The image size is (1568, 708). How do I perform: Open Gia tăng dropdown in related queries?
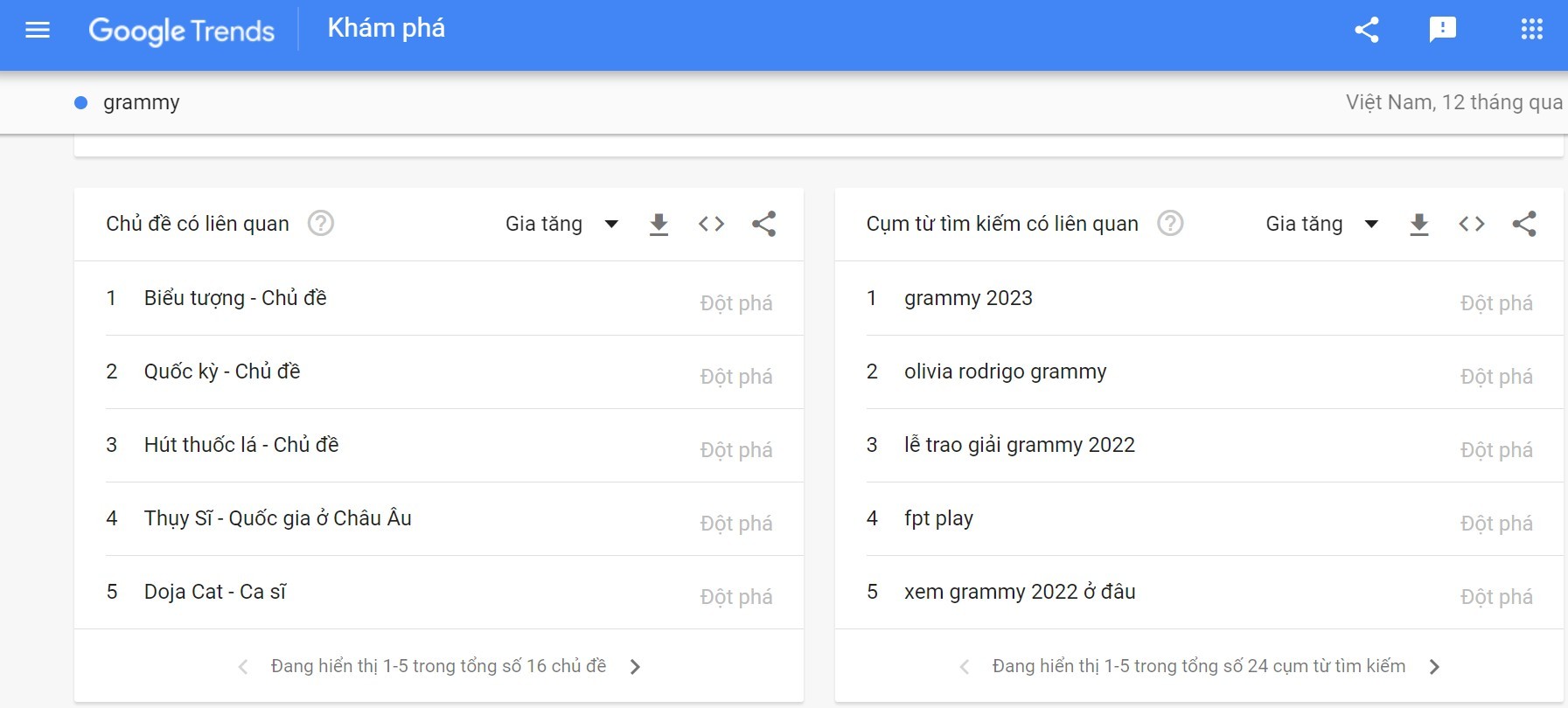coord(1322,224)
